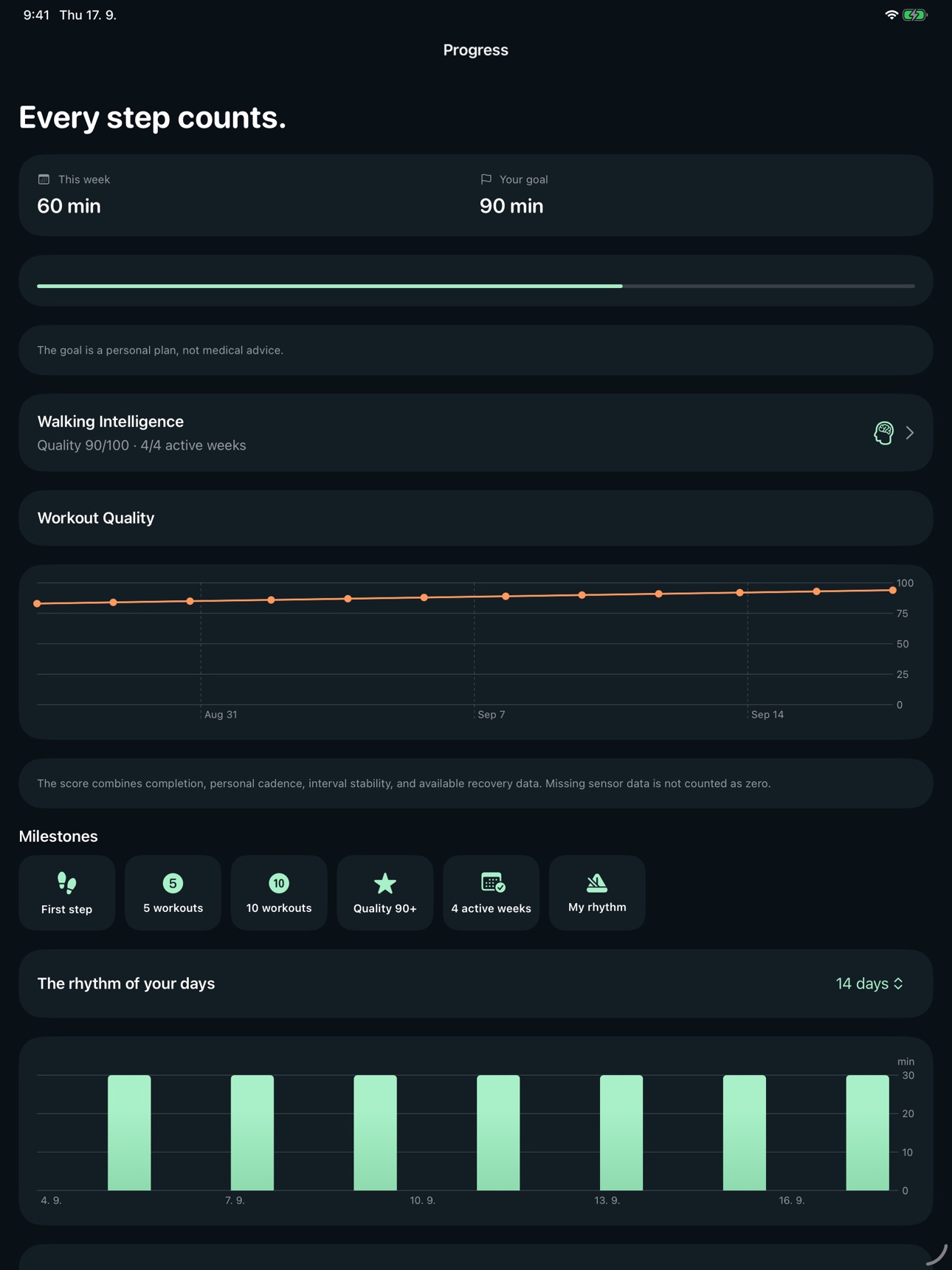Tap the battery charging status icon

(915, 15)
